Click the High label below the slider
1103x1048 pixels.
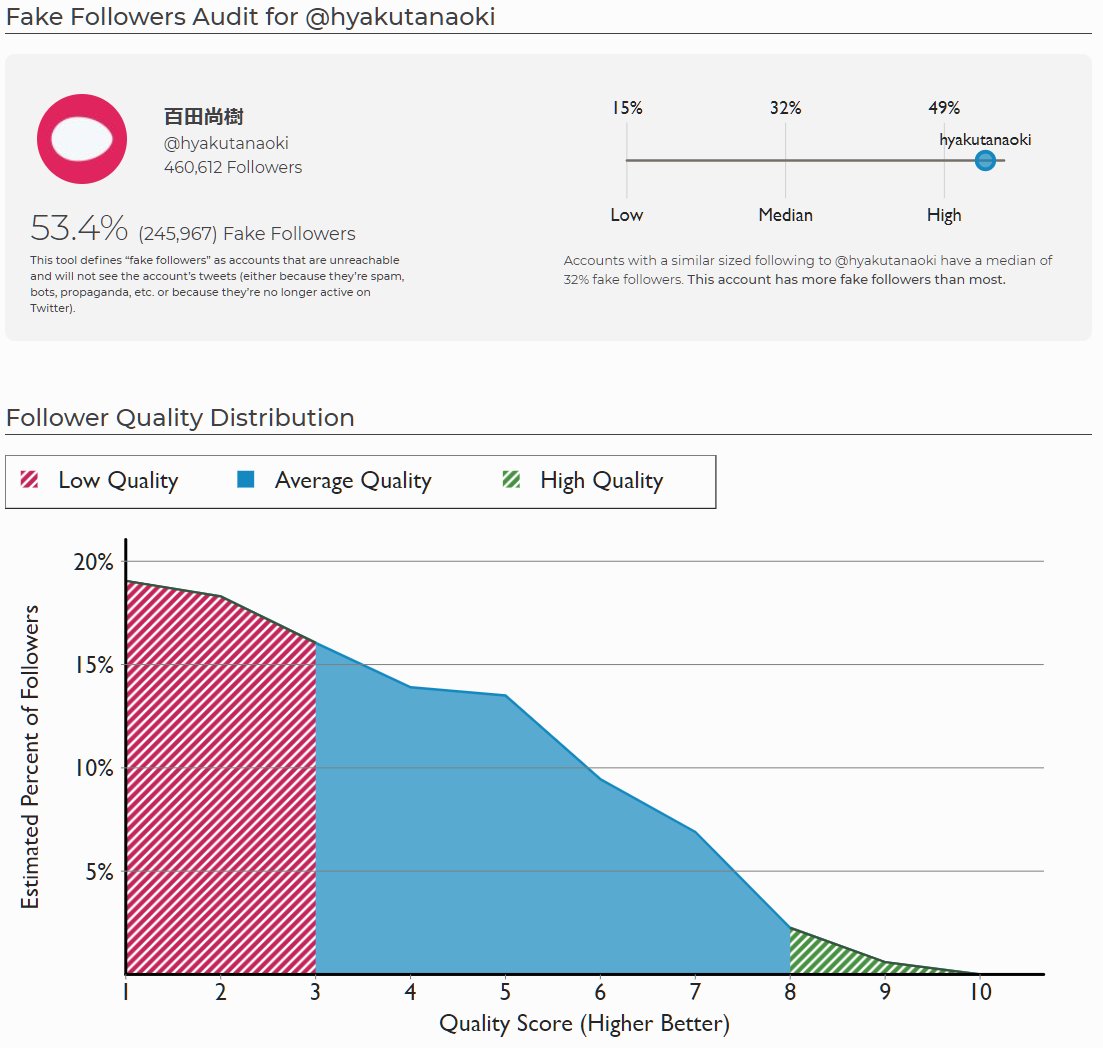943,215
